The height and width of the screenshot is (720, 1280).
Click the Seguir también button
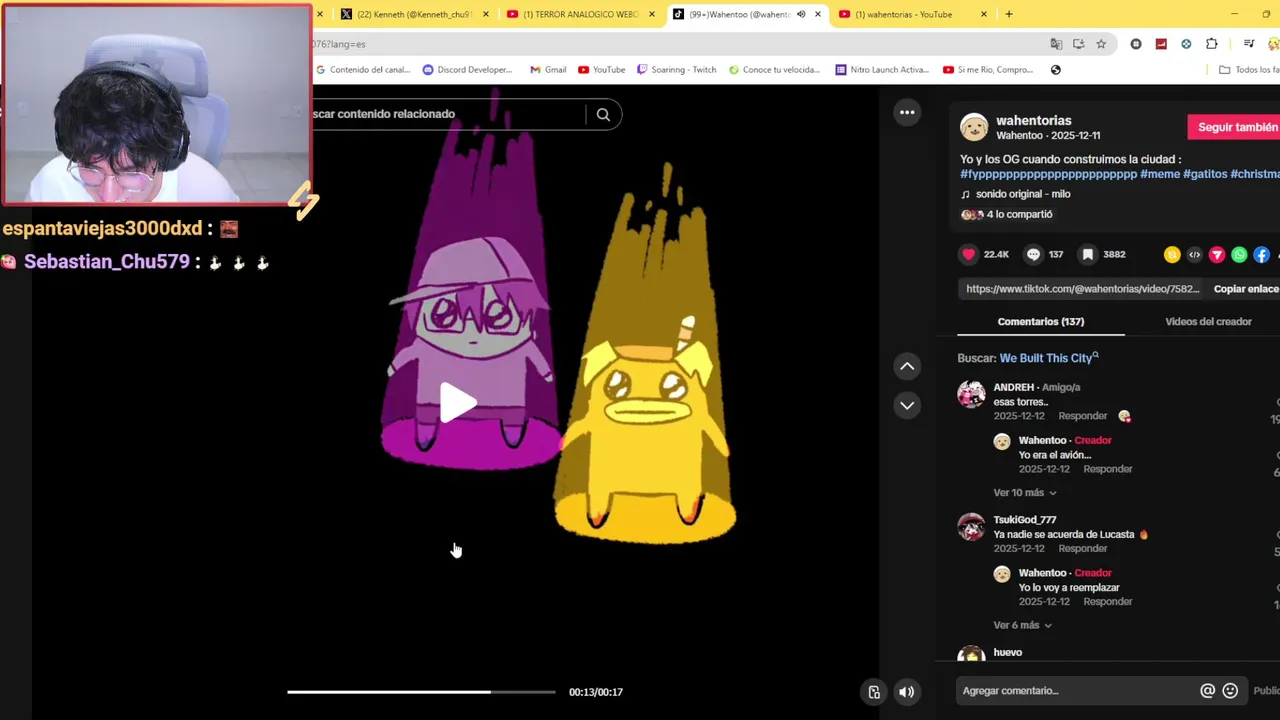1234,127
